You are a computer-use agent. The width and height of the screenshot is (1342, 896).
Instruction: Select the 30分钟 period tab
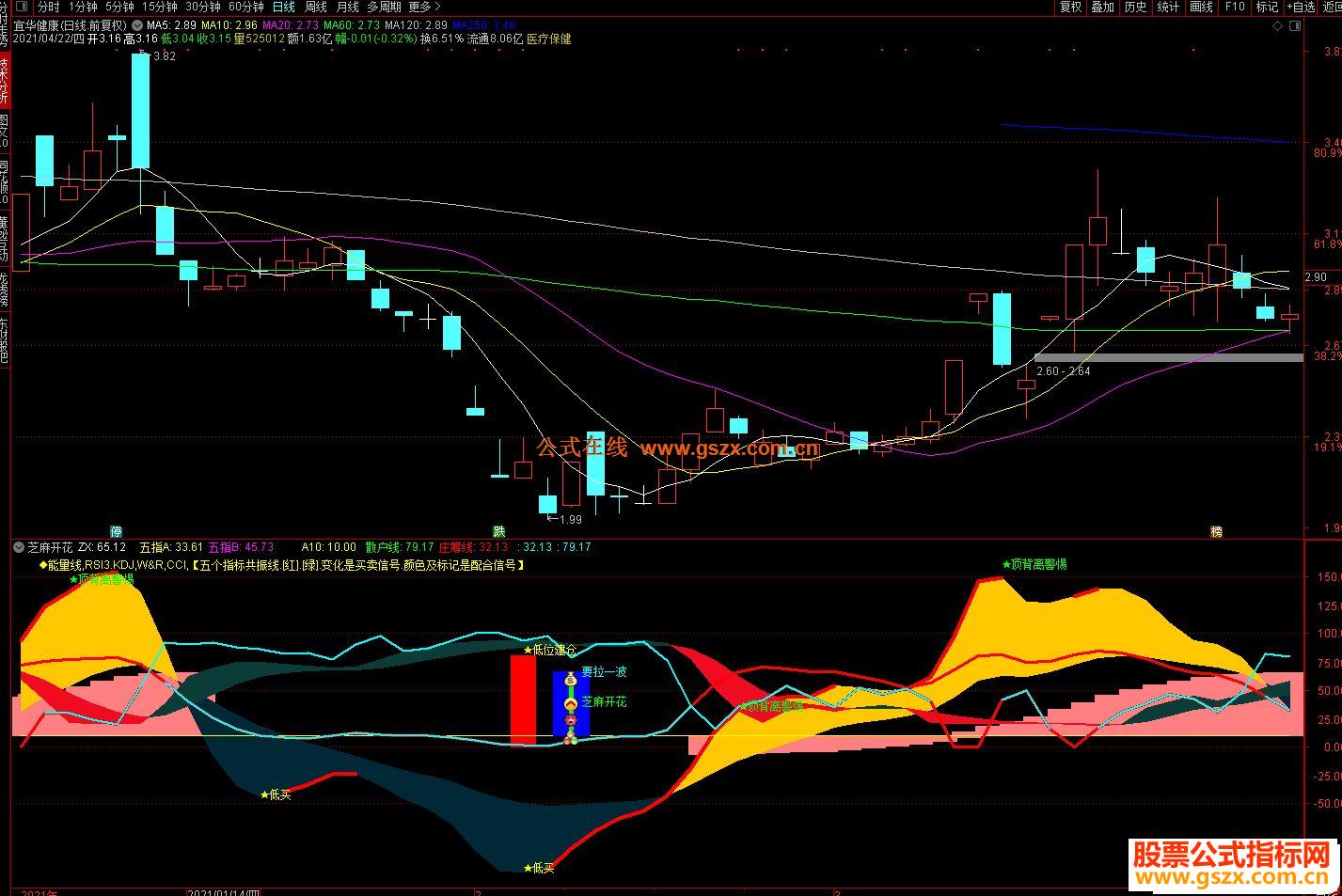coord(202,7)
